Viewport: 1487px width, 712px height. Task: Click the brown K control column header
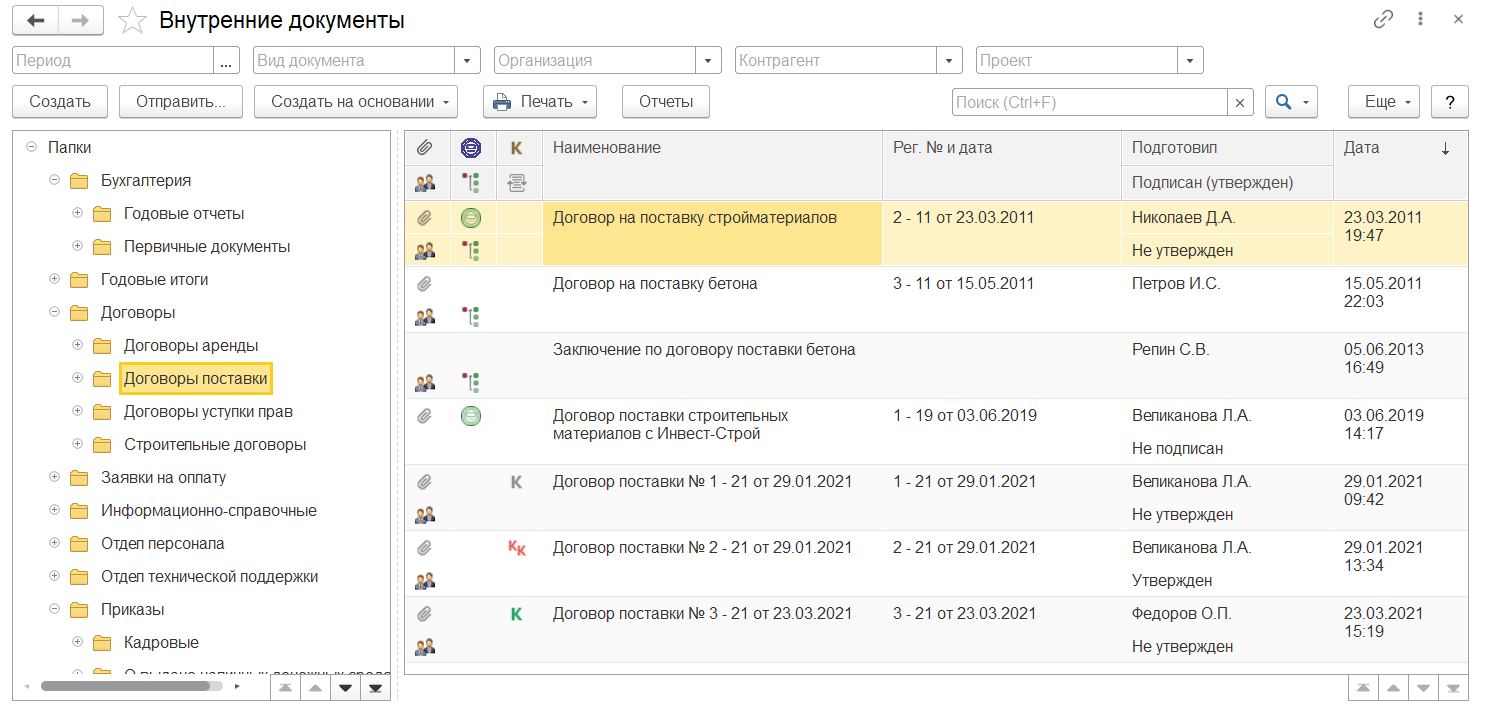[x=517, y=148]
